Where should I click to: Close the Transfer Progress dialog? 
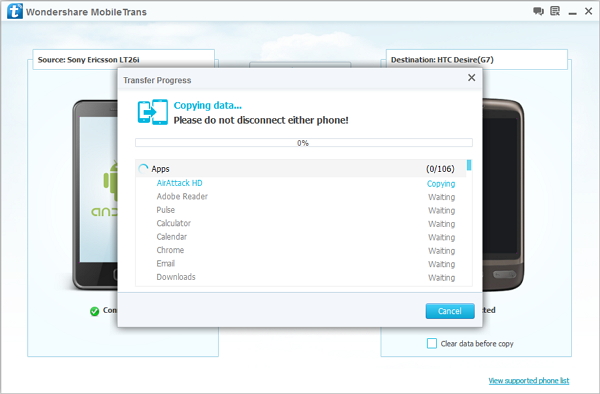[471, 78]
